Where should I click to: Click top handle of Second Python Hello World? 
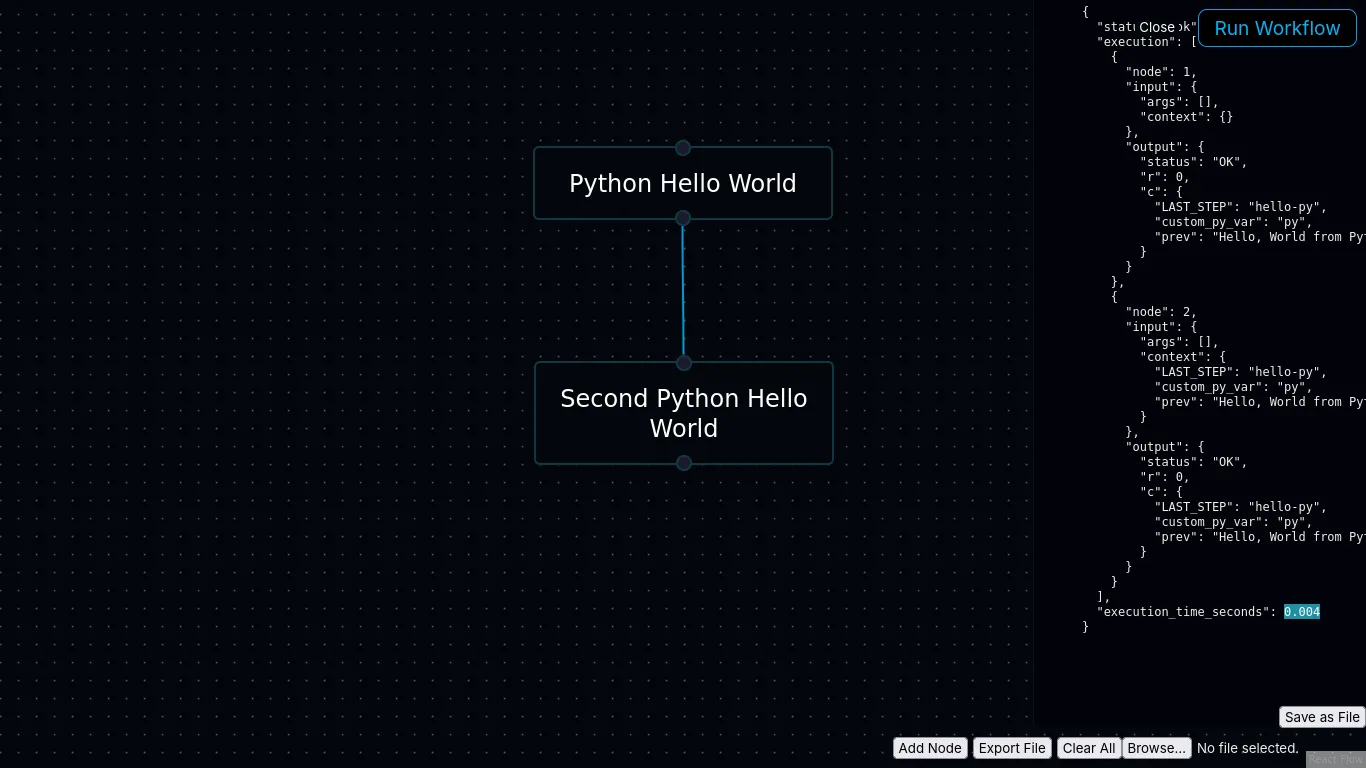click(683, 363)
